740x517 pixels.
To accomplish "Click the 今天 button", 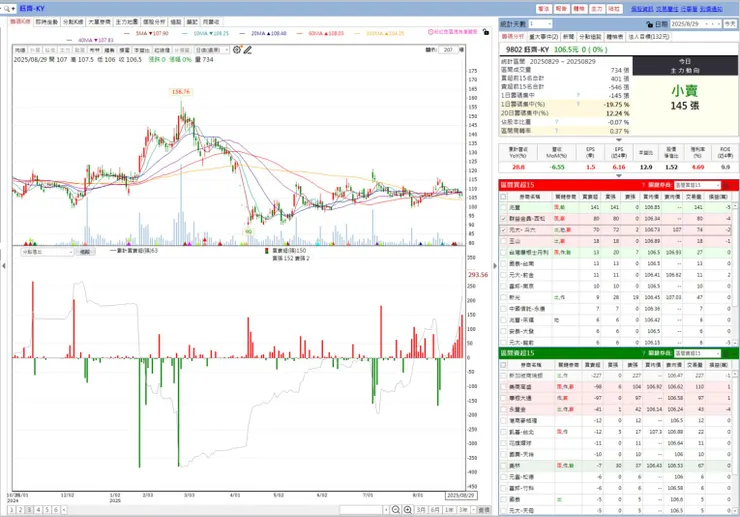I will [730, 24].
